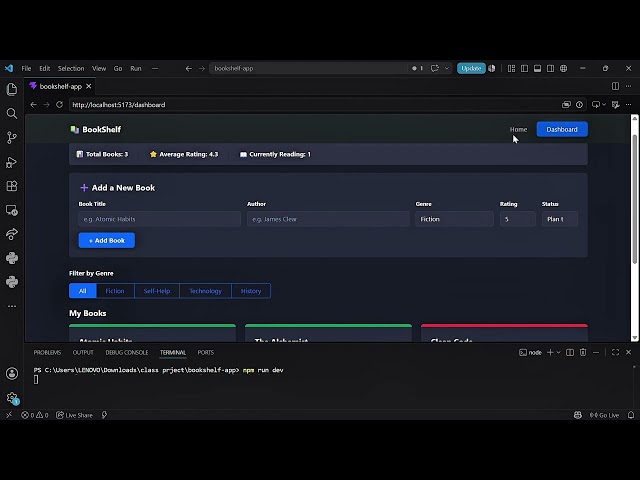
Task: Toggle the secondary side bar visibility
Action: (551, 69)
